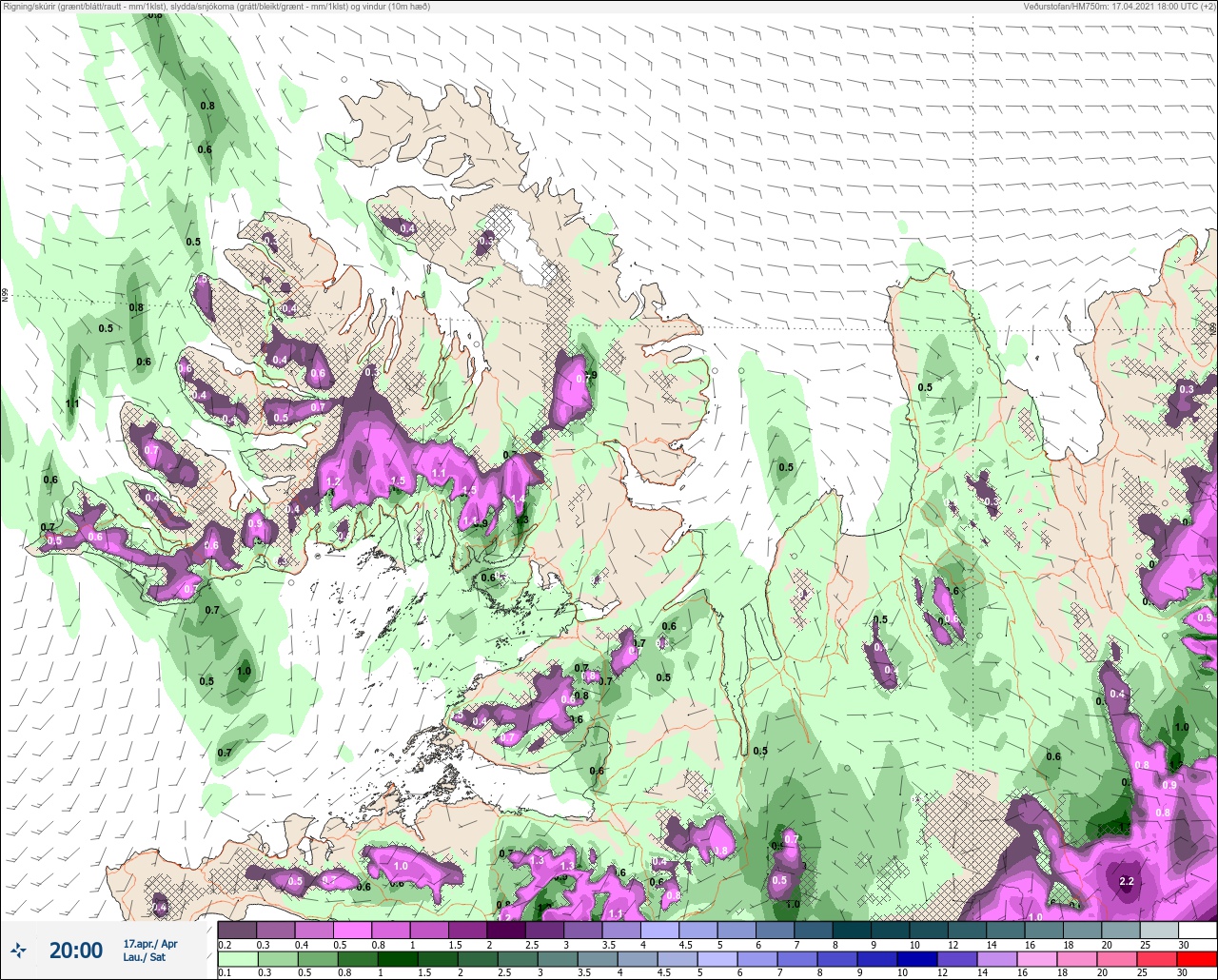
Task: Select the 'Lau./ Sat' weekday text
Action: 144,957
